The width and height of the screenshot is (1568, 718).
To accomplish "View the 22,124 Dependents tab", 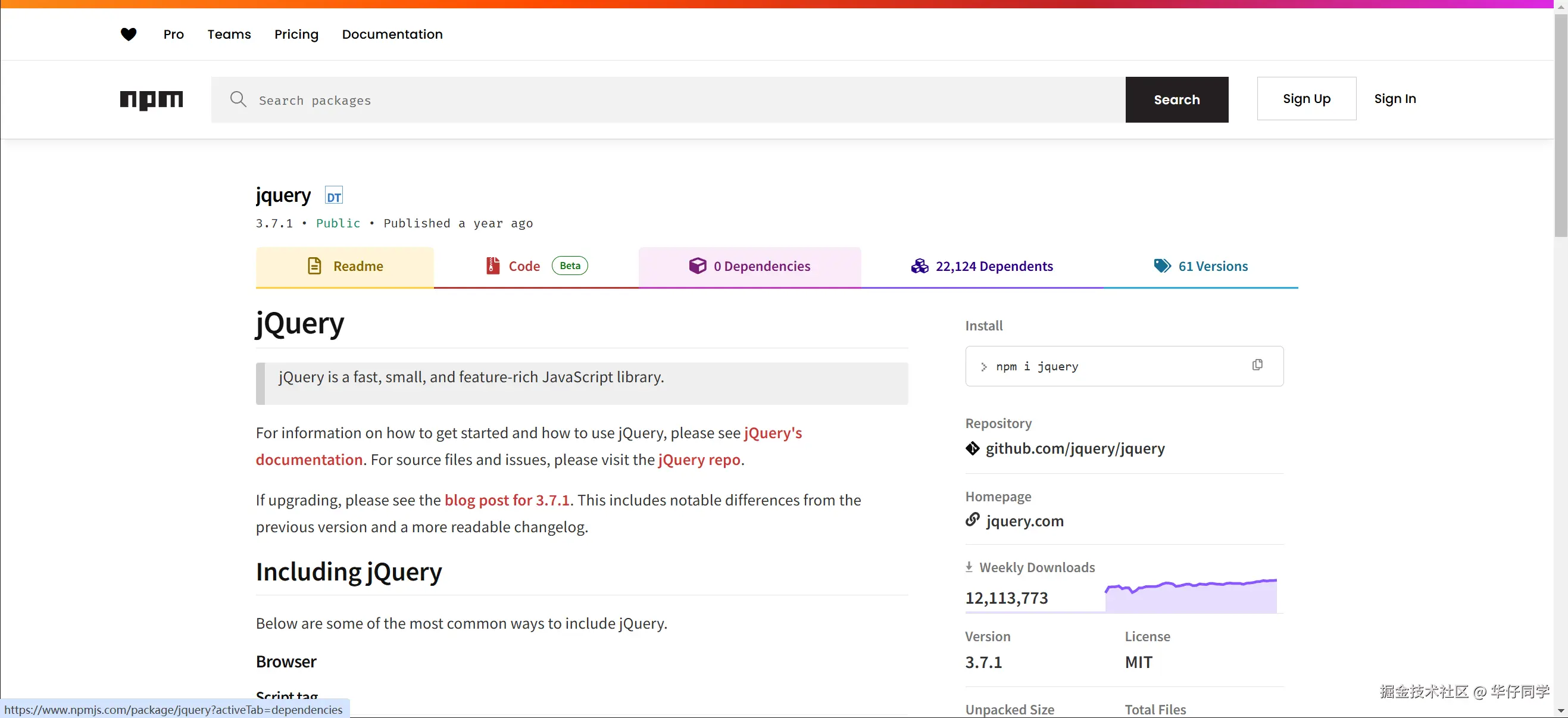I will 982,266.
